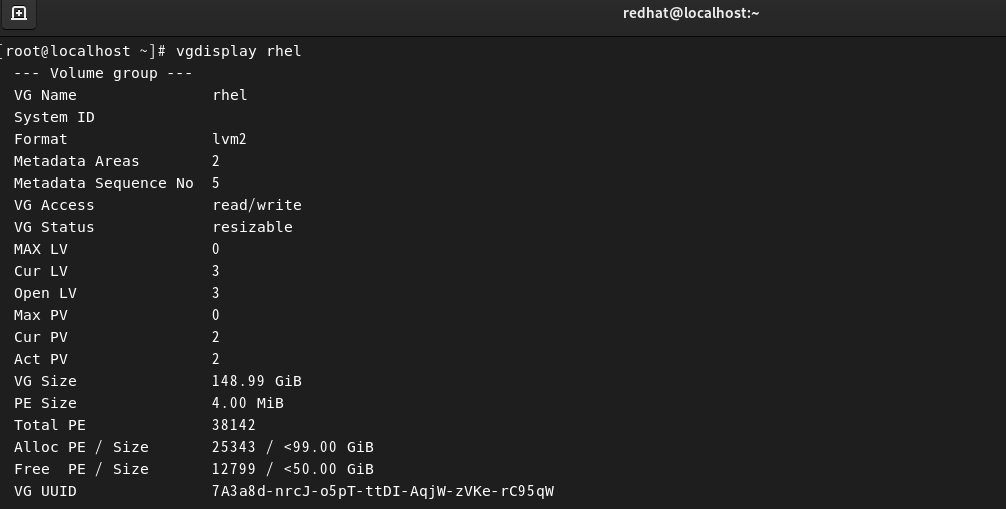The height and width of the screenshot is (509, 1006).
Task: Click the System ID label
Action: point(54,117)
